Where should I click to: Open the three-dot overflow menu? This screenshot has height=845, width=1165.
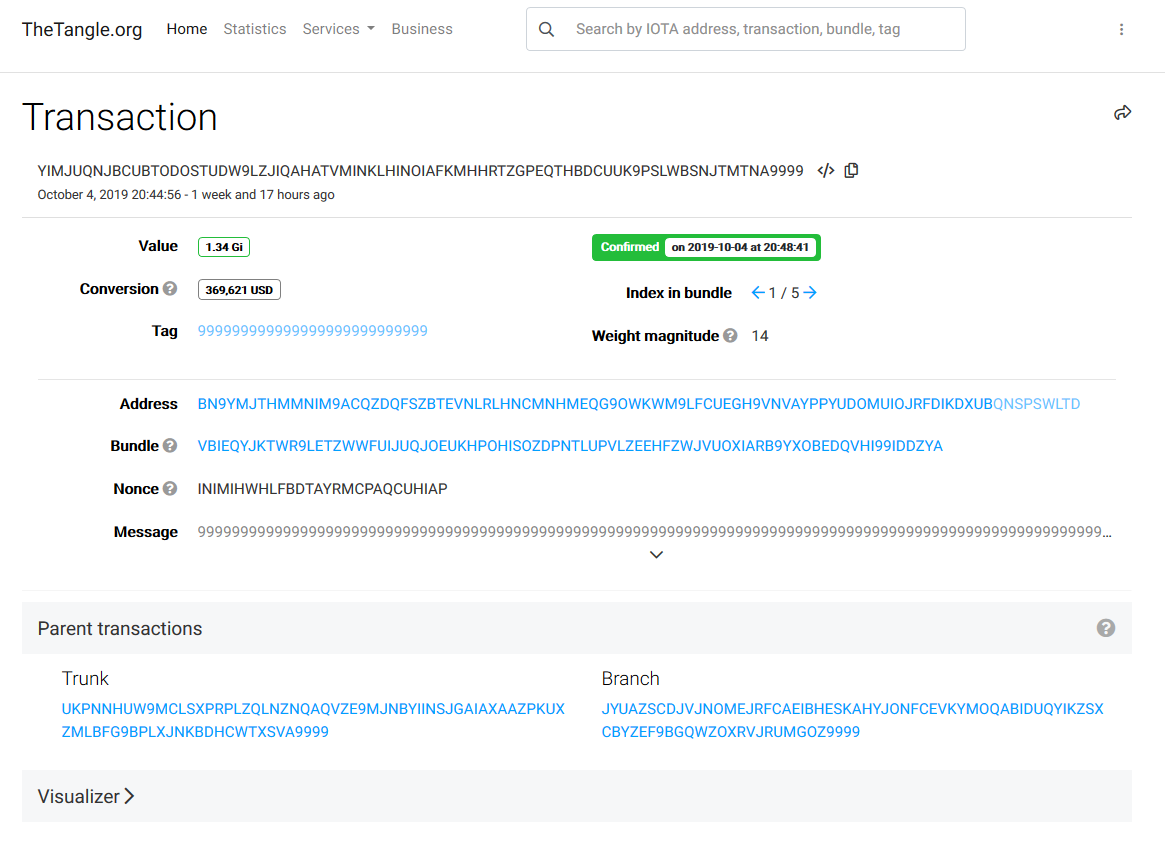(1121, 29)
